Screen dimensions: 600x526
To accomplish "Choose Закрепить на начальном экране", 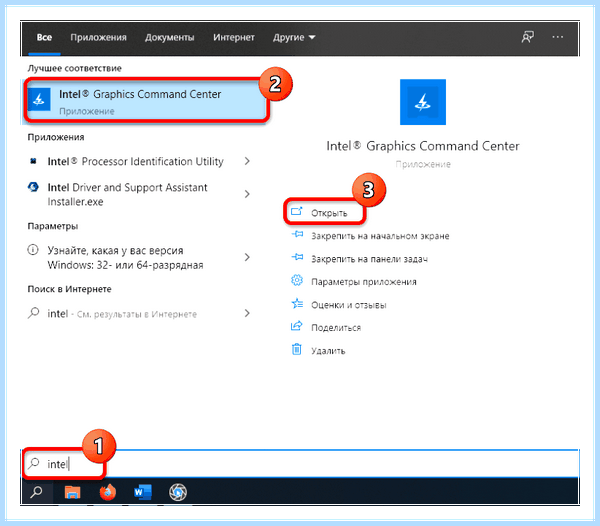I will click(380, 236).
